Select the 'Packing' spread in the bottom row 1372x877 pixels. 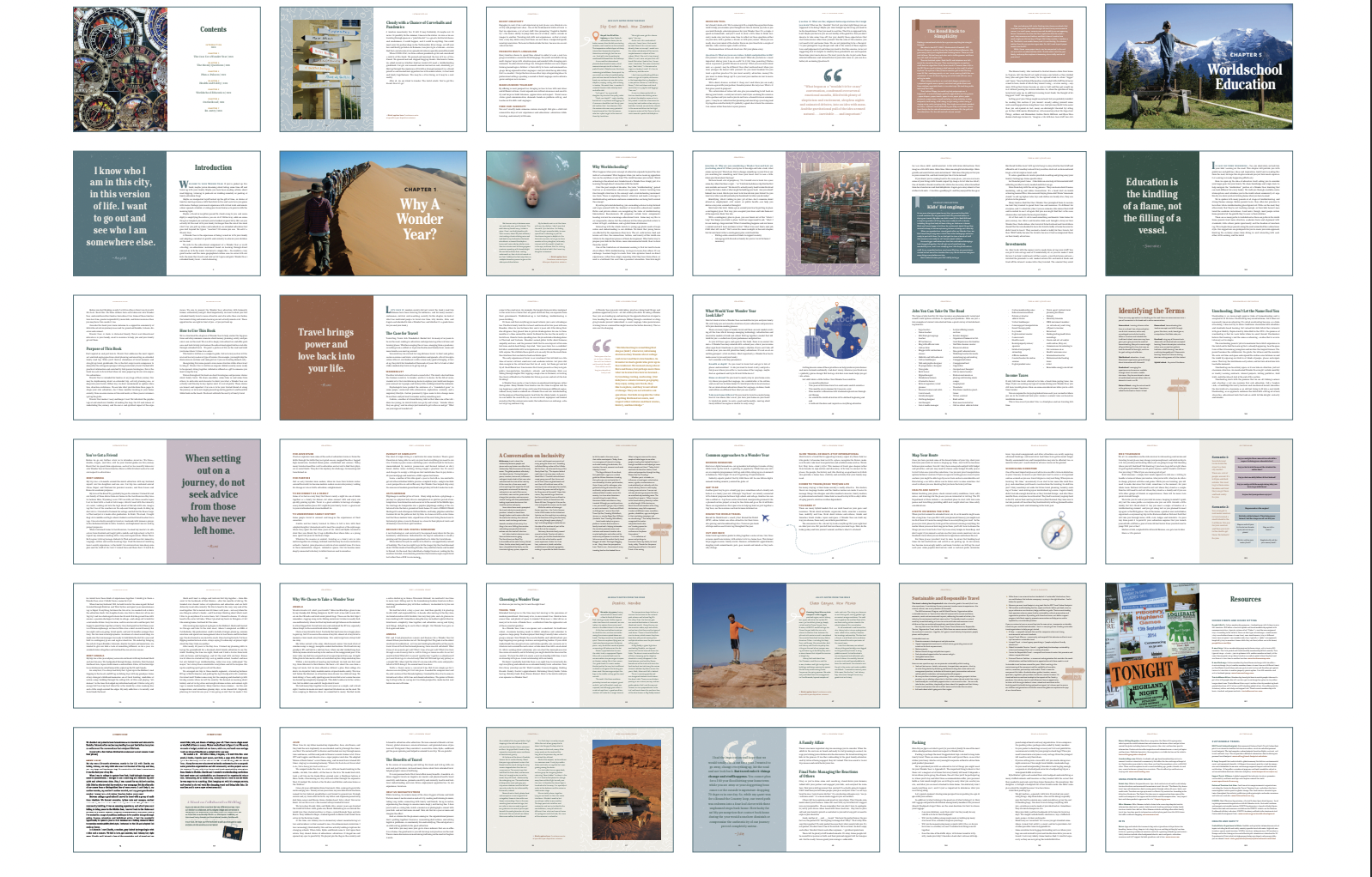click(993, 790)
